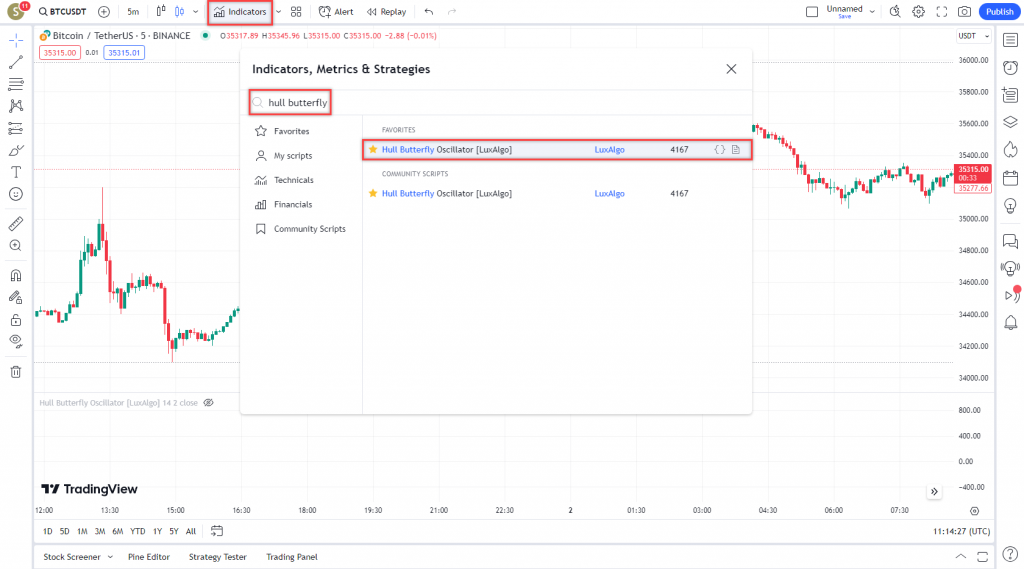The width and height of the screenshot is (1024, 569).
Task: Expand the chart type dropdown chevron
Action: pos(195,12)
